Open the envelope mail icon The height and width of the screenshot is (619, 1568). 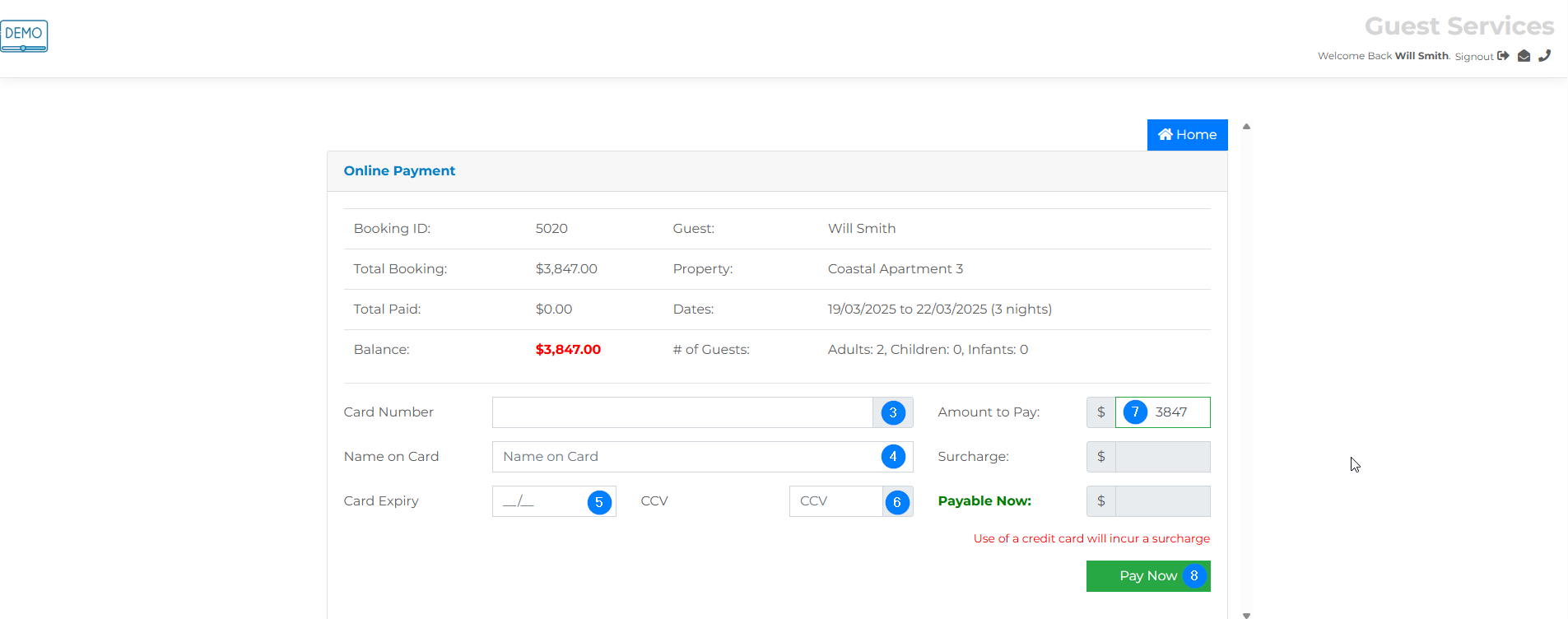pyautogui.click(x=1524, y=56)
